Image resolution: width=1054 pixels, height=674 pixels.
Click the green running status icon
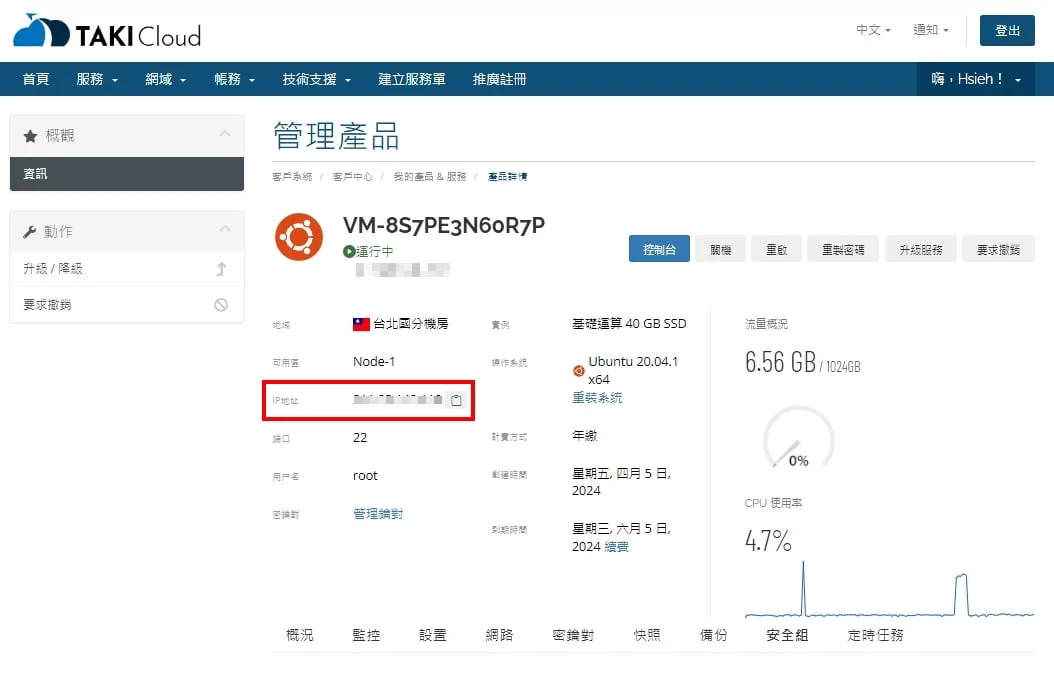pos(349,251)
